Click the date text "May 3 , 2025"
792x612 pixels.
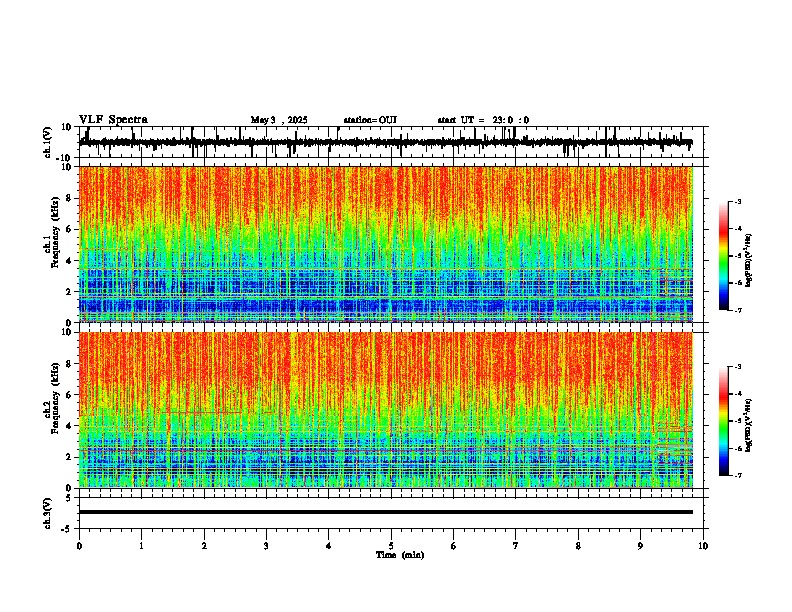tap(279, 120)
